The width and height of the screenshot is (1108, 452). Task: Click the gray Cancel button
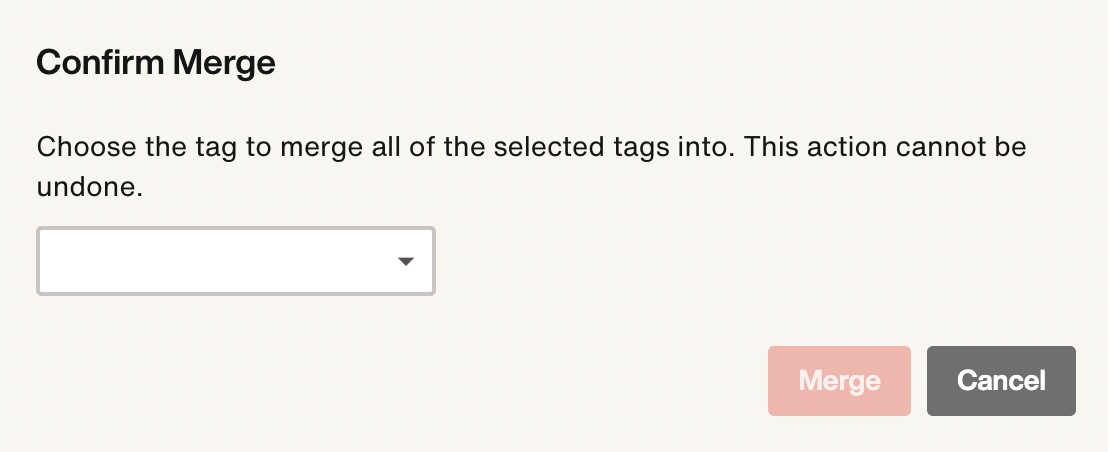point(1001,381)
